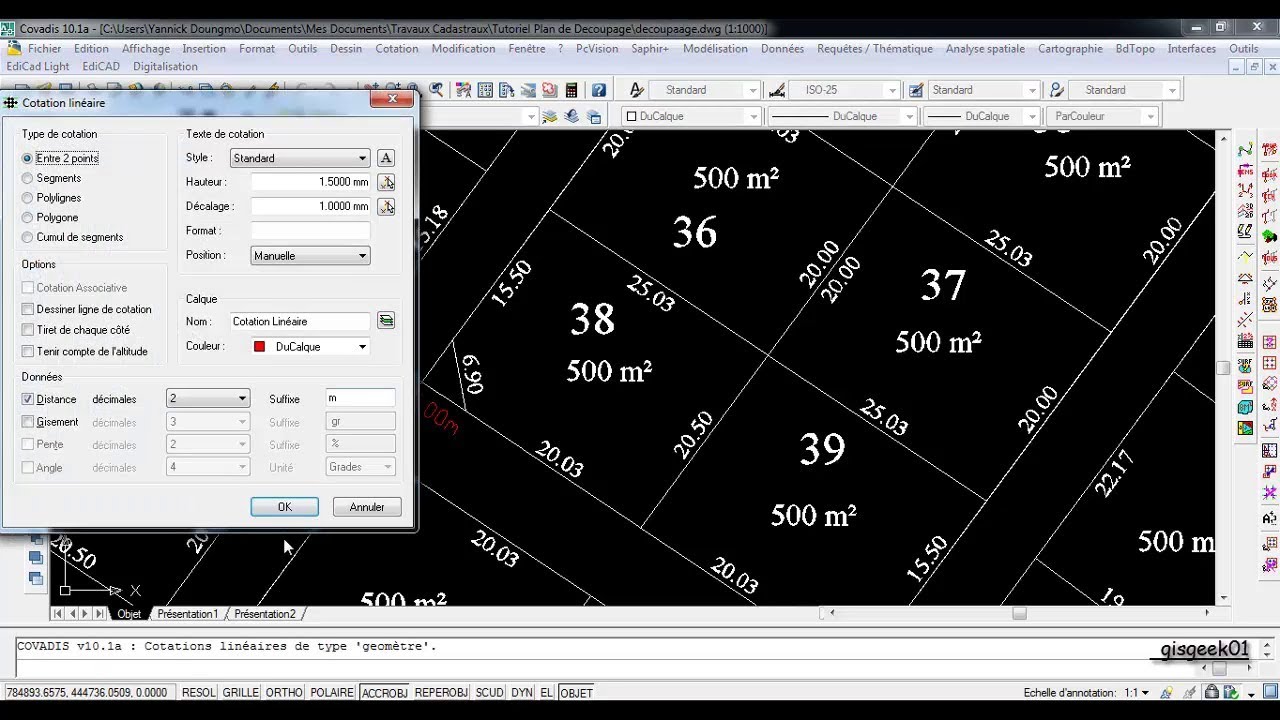Open the Cotation menu
This screenshot has height=720, width=1280.
[397, 48]
